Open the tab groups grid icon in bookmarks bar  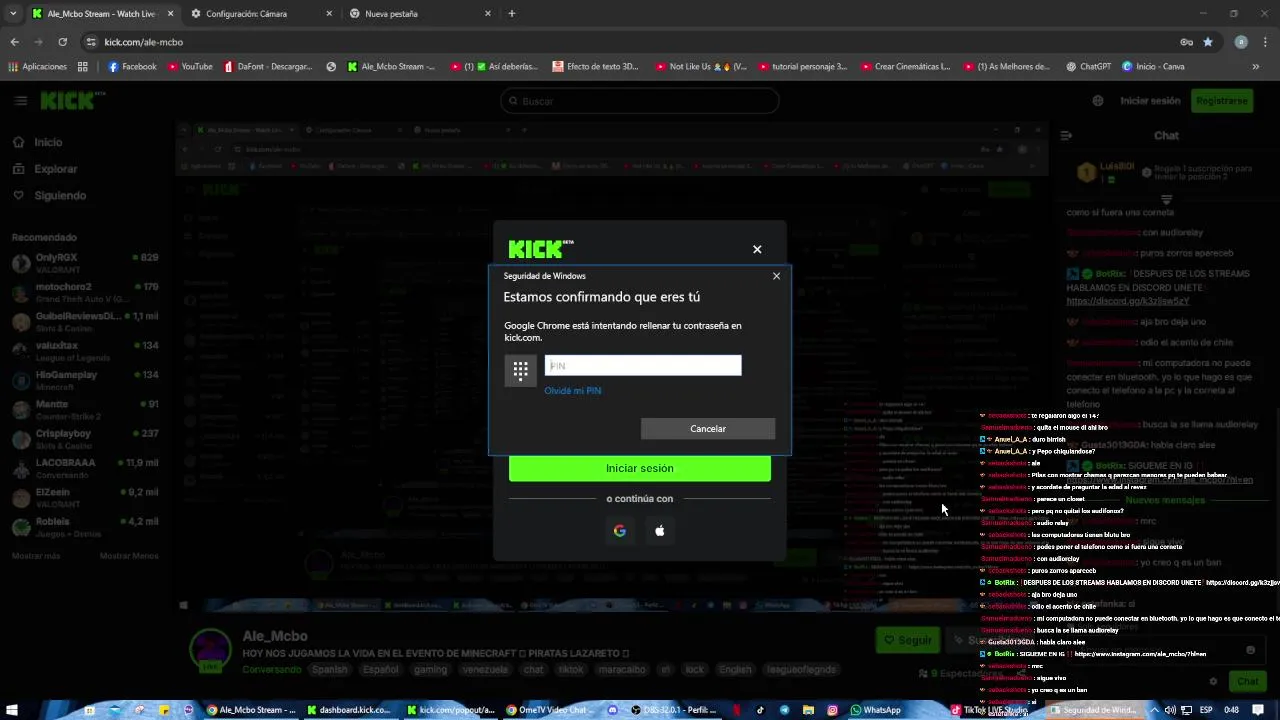[x=82, y=67]
